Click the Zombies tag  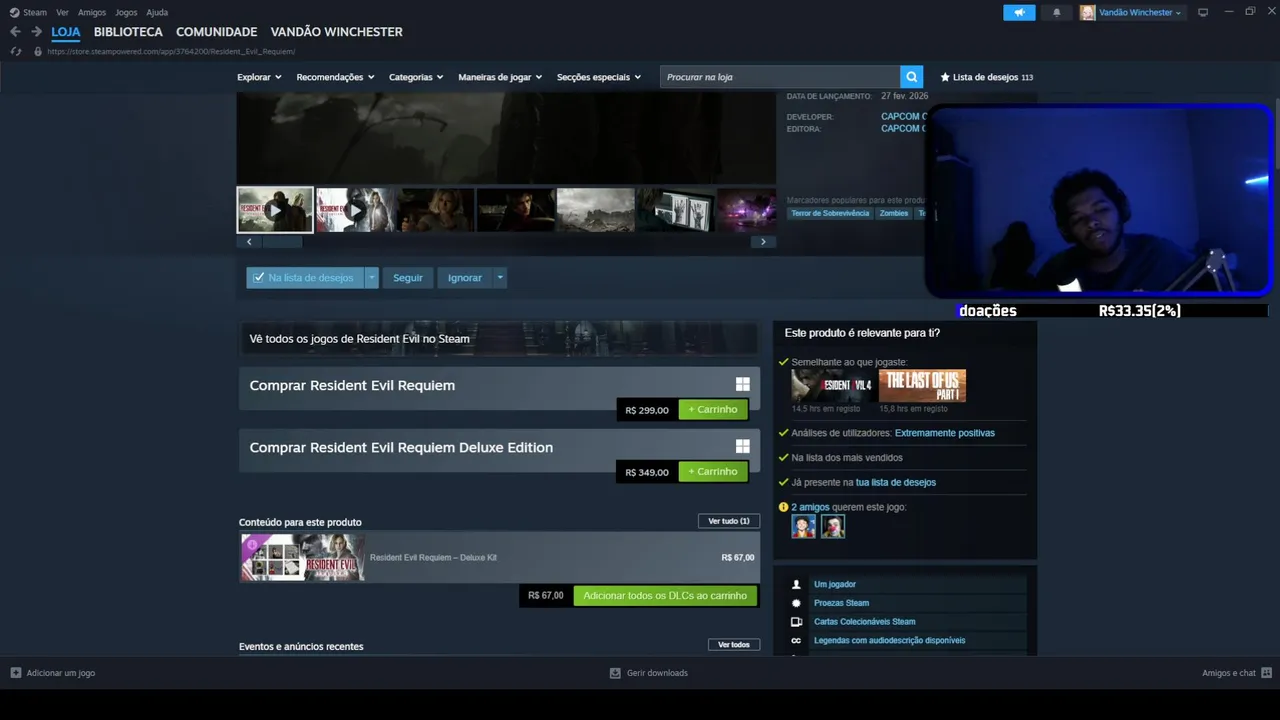pyautogui.click(x=894, y=213)
